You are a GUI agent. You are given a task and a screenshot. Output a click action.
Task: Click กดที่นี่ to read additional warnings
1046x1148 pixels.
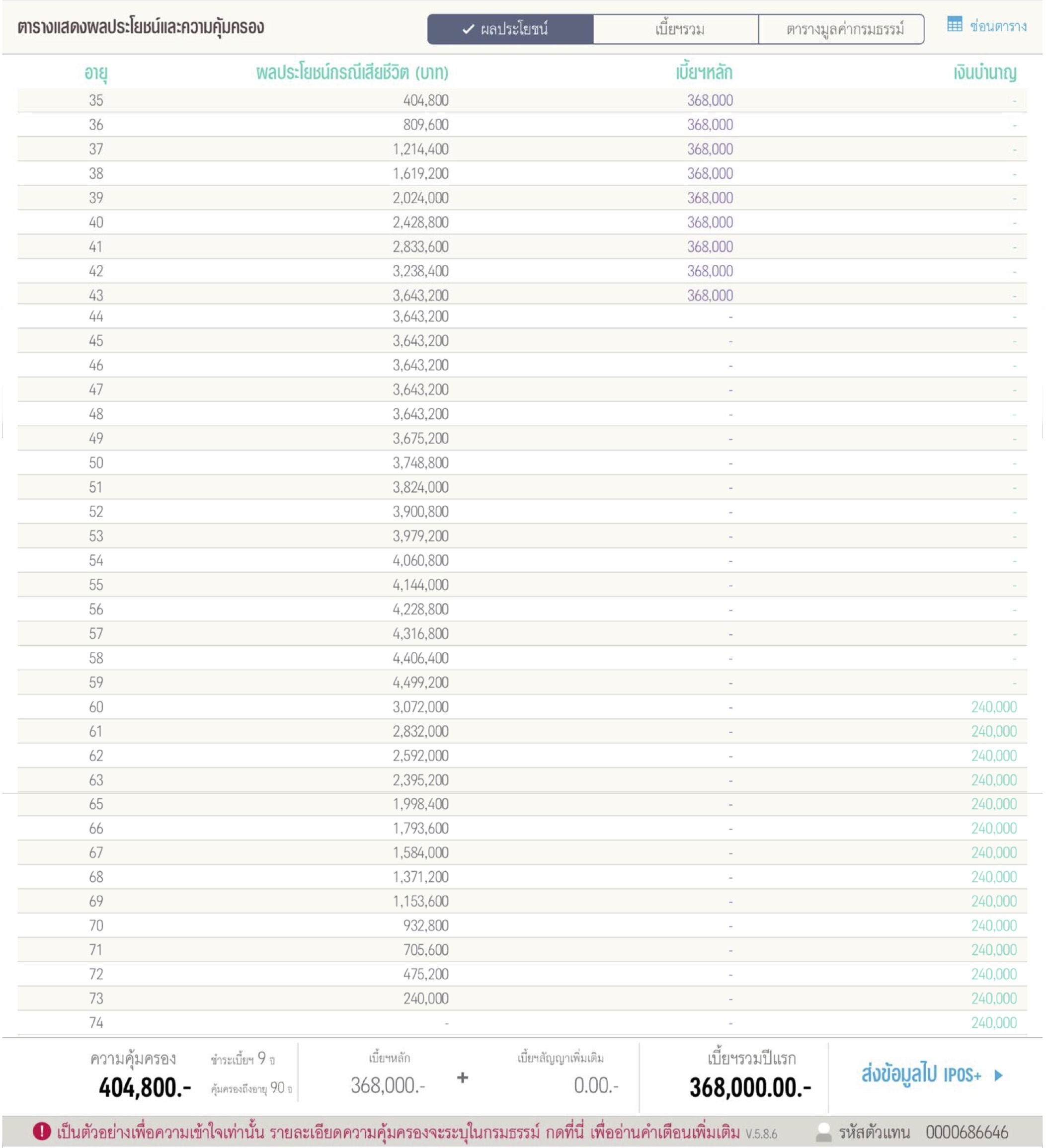pos(564,1132)
